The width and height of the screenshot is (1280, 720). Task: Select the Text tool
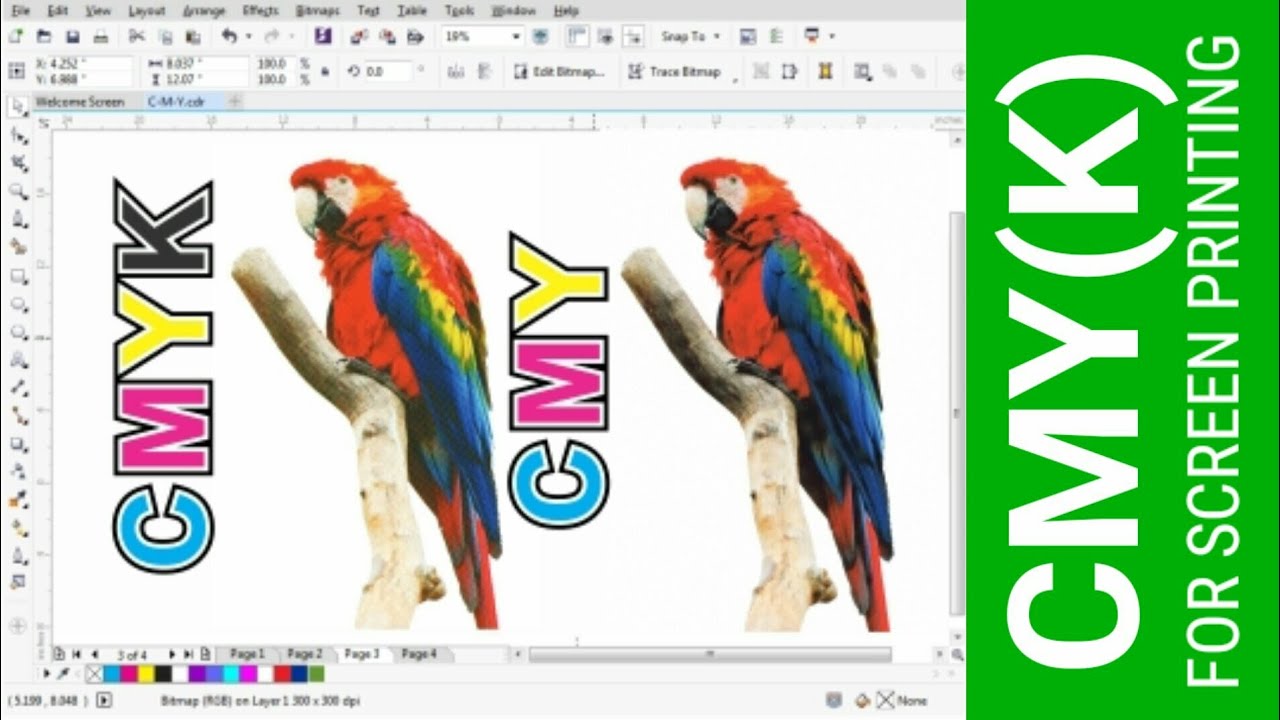point(17,360)
